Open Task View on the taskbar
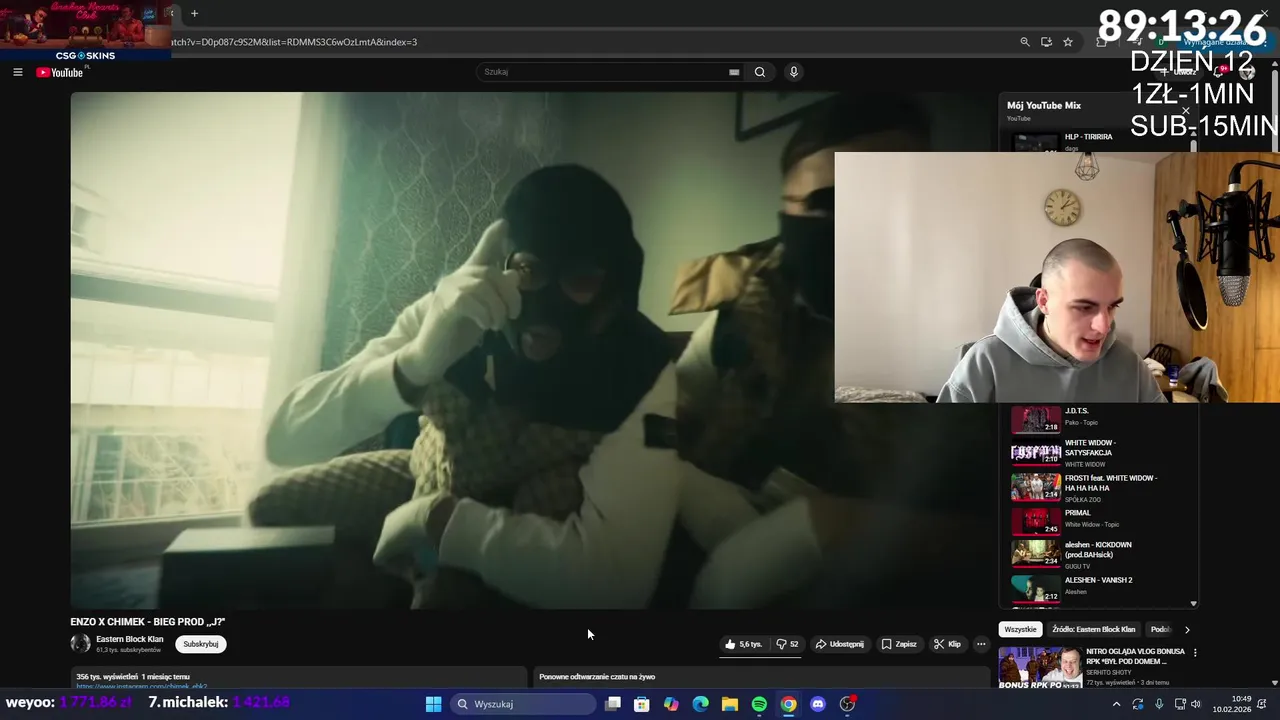Viewport: 1280px width, 720px height. pyautogui.click(x=613, y=704)
